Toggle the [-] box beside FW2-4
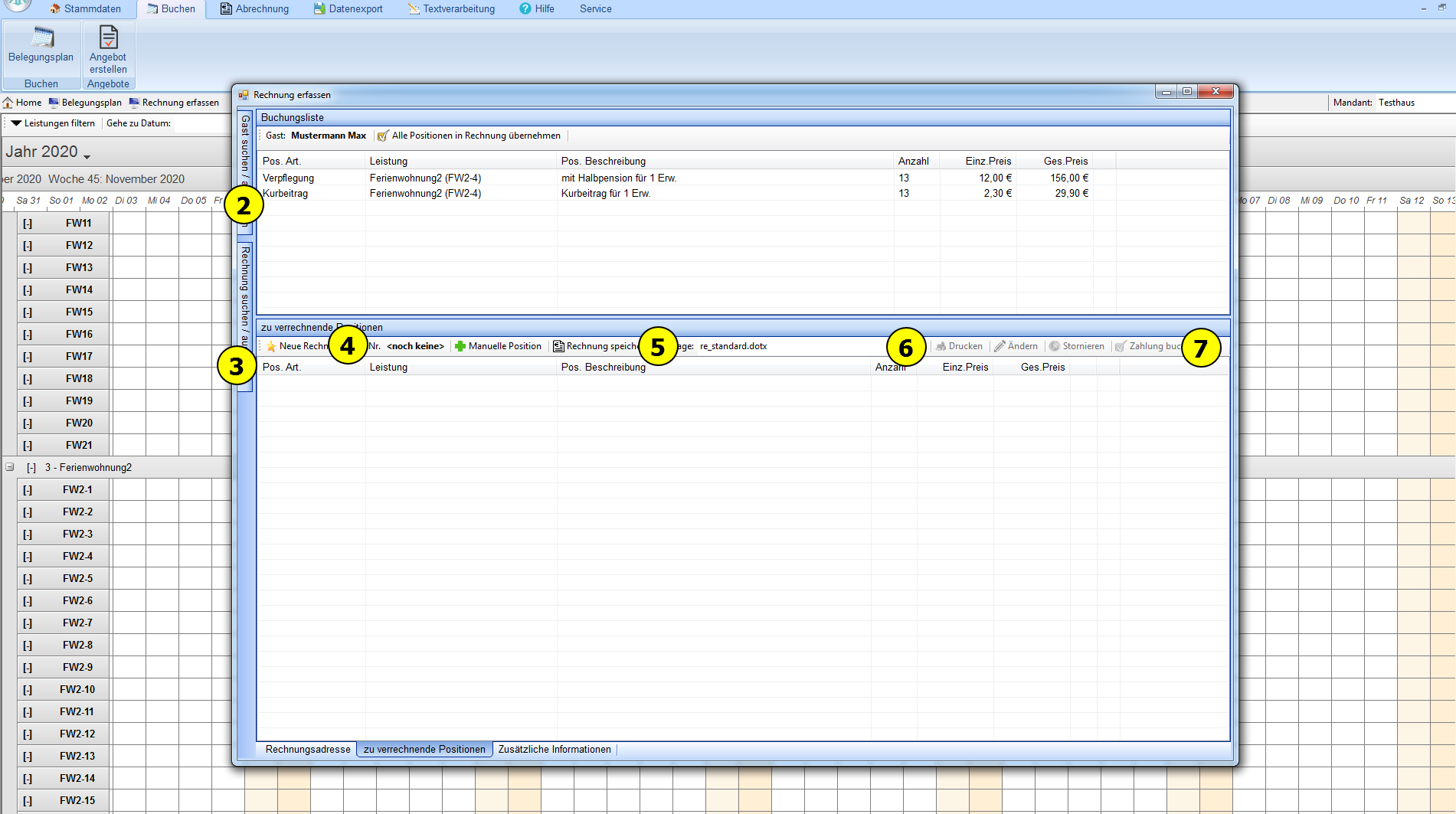1456x814 pixels. click(x=28, y=557)
